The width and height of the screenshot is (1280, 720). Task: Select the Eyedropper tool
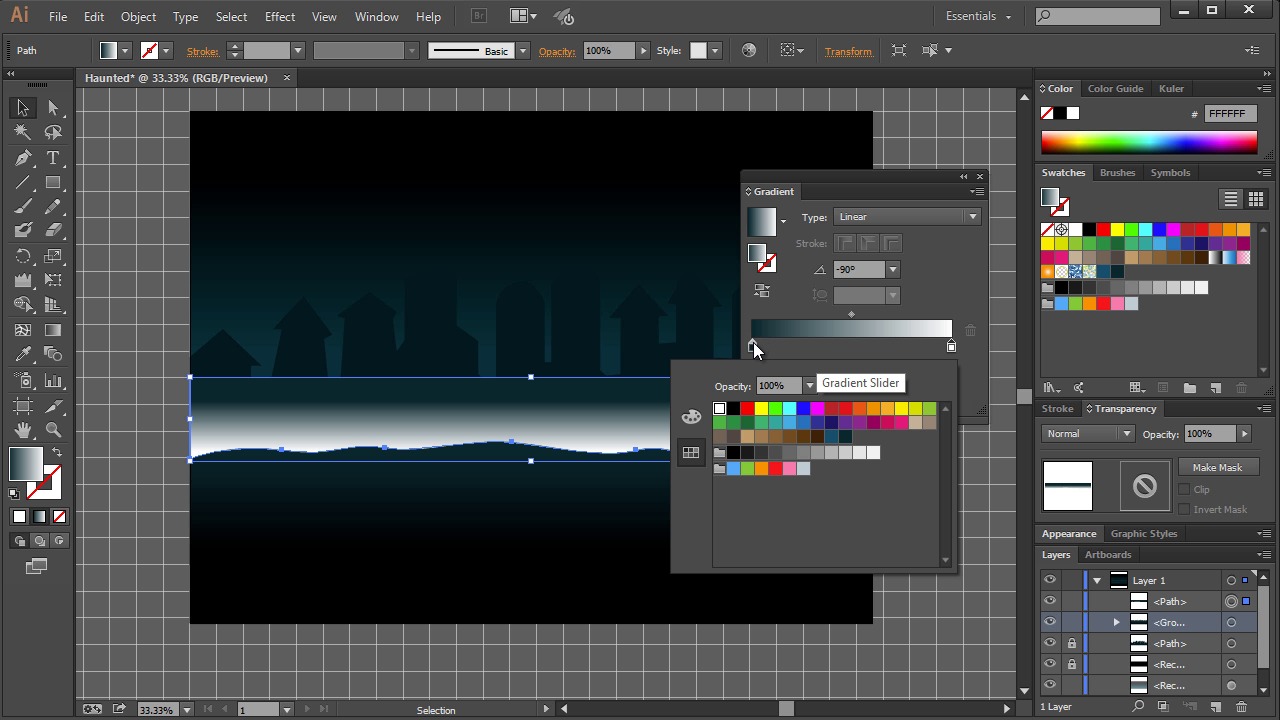pyautogui.click(x=23, y=354)
